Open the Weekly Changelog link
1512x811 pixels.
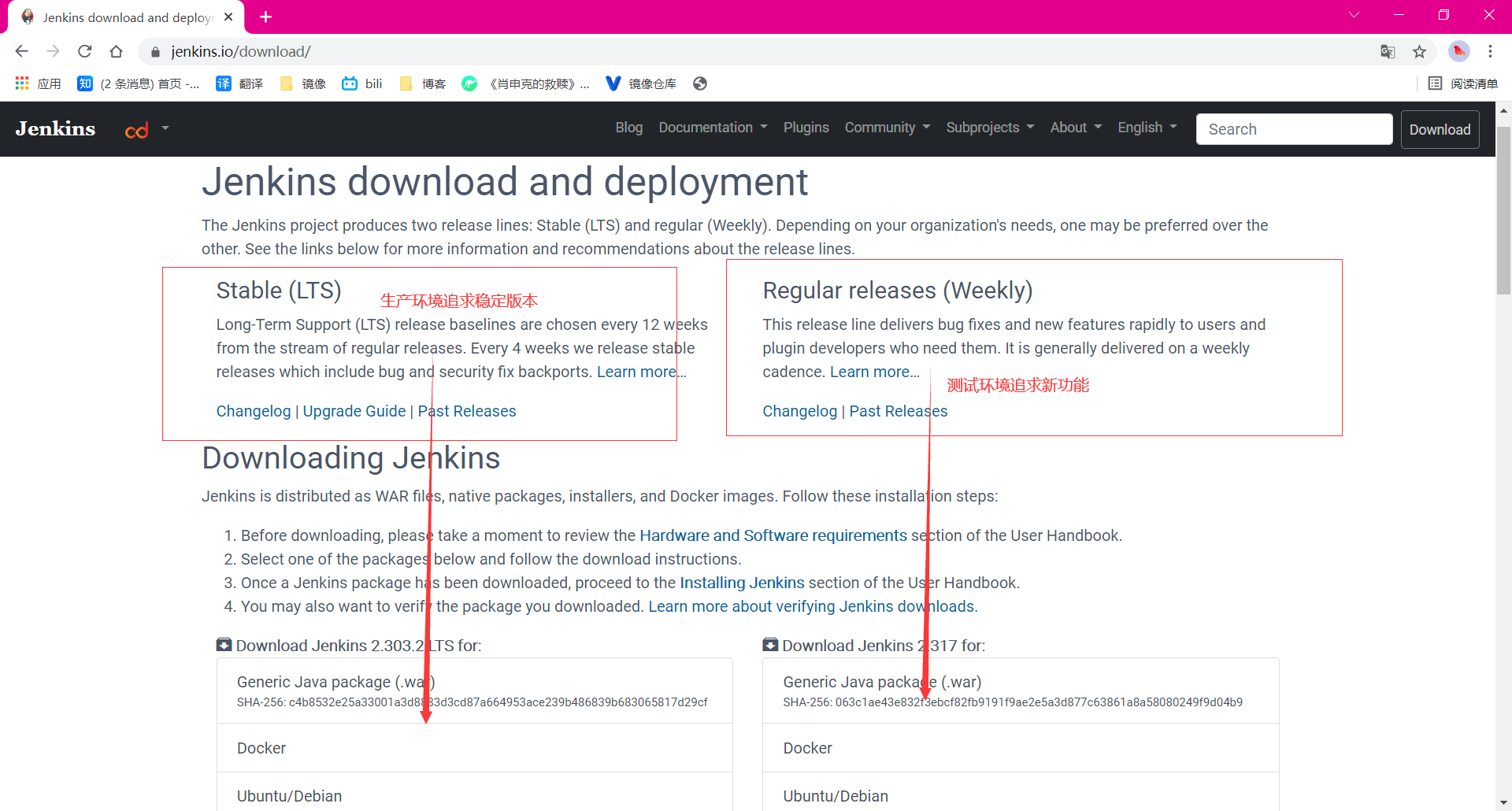(800, 411)
